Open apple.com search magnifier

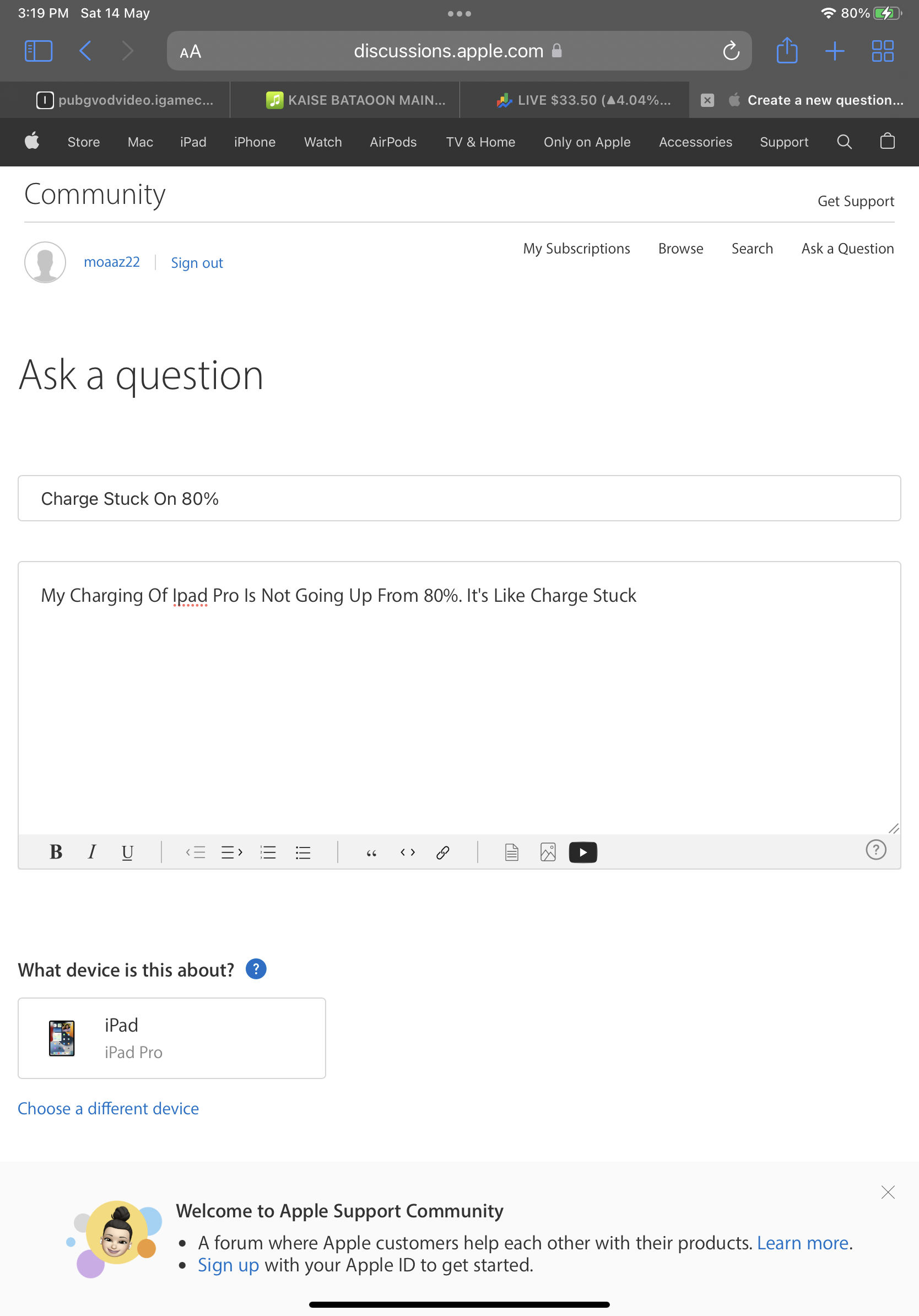pyautogui.click(x=844, y=142)
